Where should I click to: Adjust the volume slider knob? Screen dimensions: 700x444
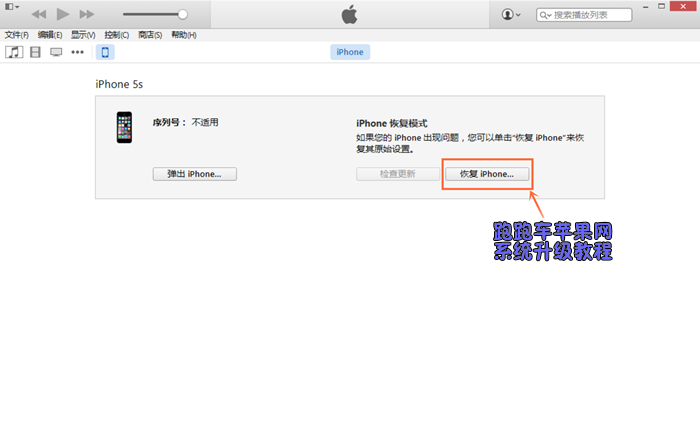(182, 14)
